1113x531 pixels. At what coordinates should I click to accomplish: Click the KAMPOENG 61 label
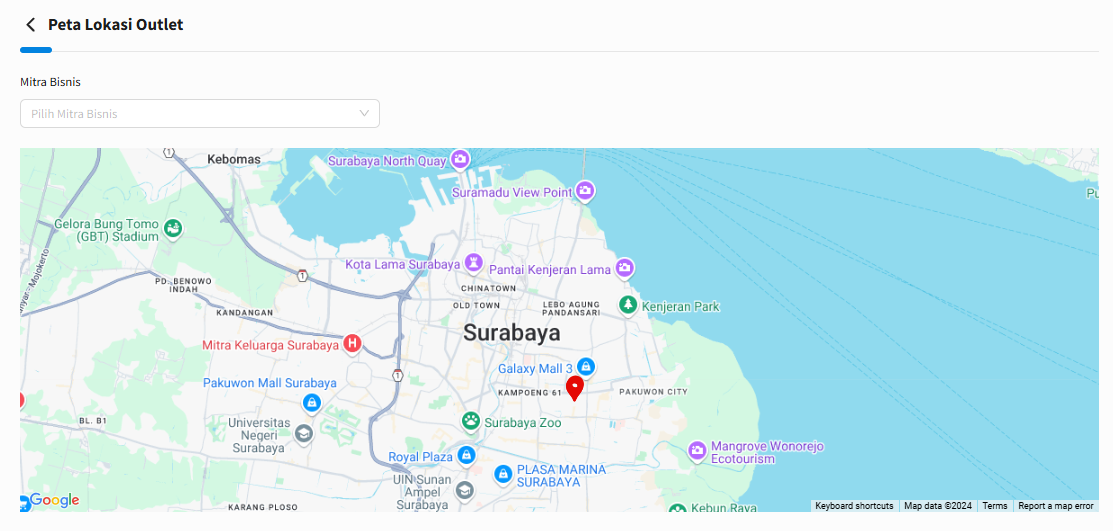(x=530, y=393)
